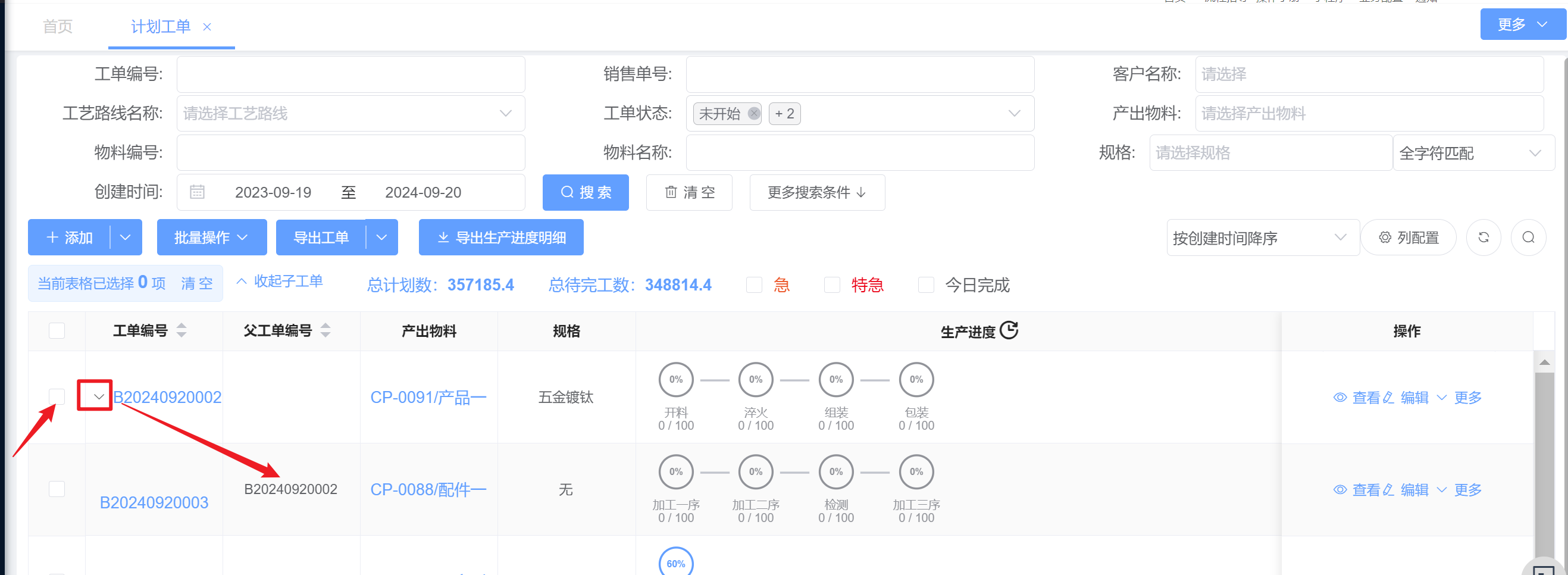Click the 生产进度 refresh clock icon
The image size is (1568, 575).
coord(1009,330)
